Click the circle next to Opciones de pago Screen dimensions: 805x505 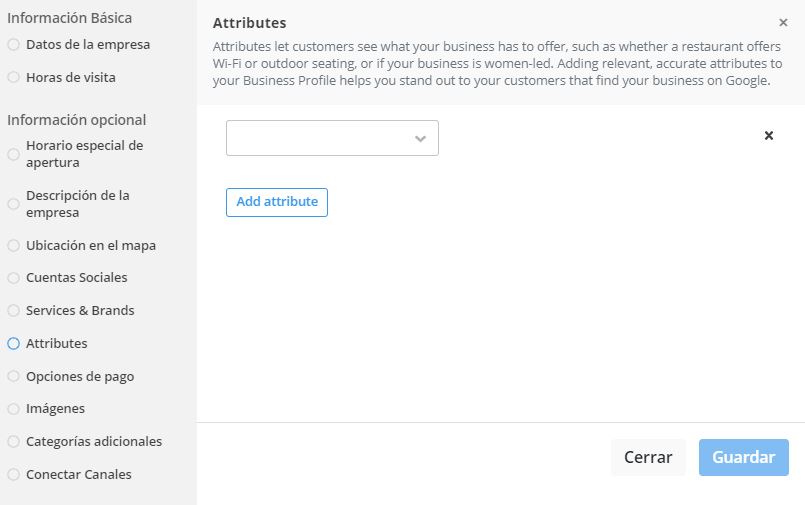click(13, 376)
